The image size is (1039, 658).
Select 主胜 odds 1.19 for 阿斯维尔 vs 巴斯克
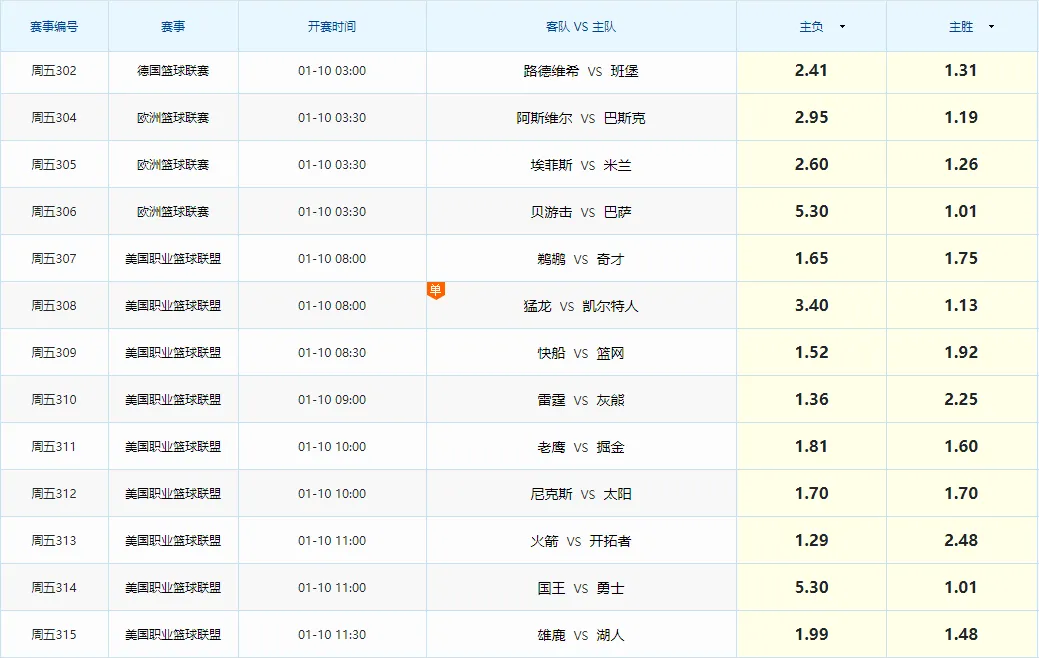[961, 118]
